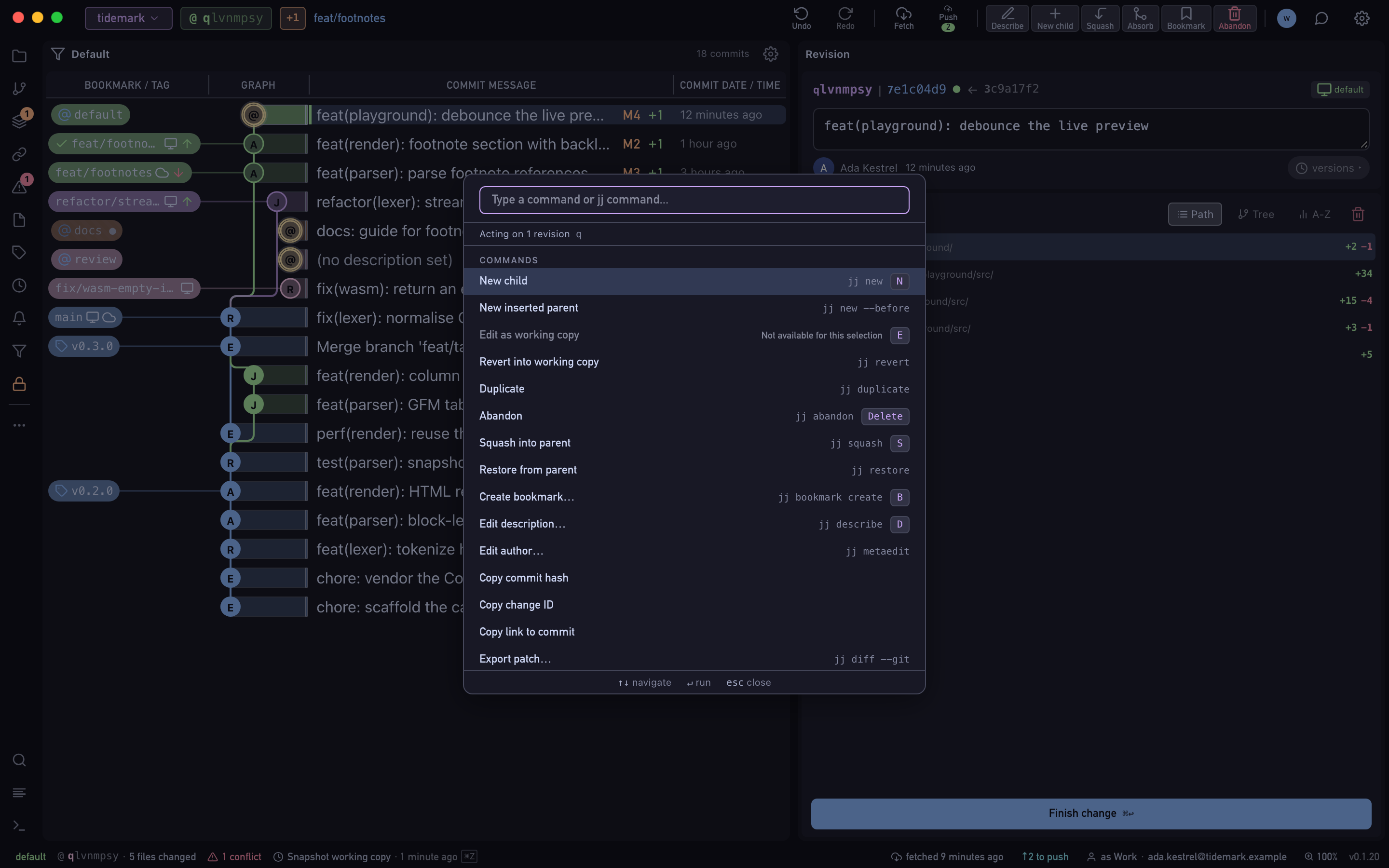The width and height of the screenshot is (1389, 868).
Task: Click the Bookmark toolbar button
Action: coord(1186,18)
